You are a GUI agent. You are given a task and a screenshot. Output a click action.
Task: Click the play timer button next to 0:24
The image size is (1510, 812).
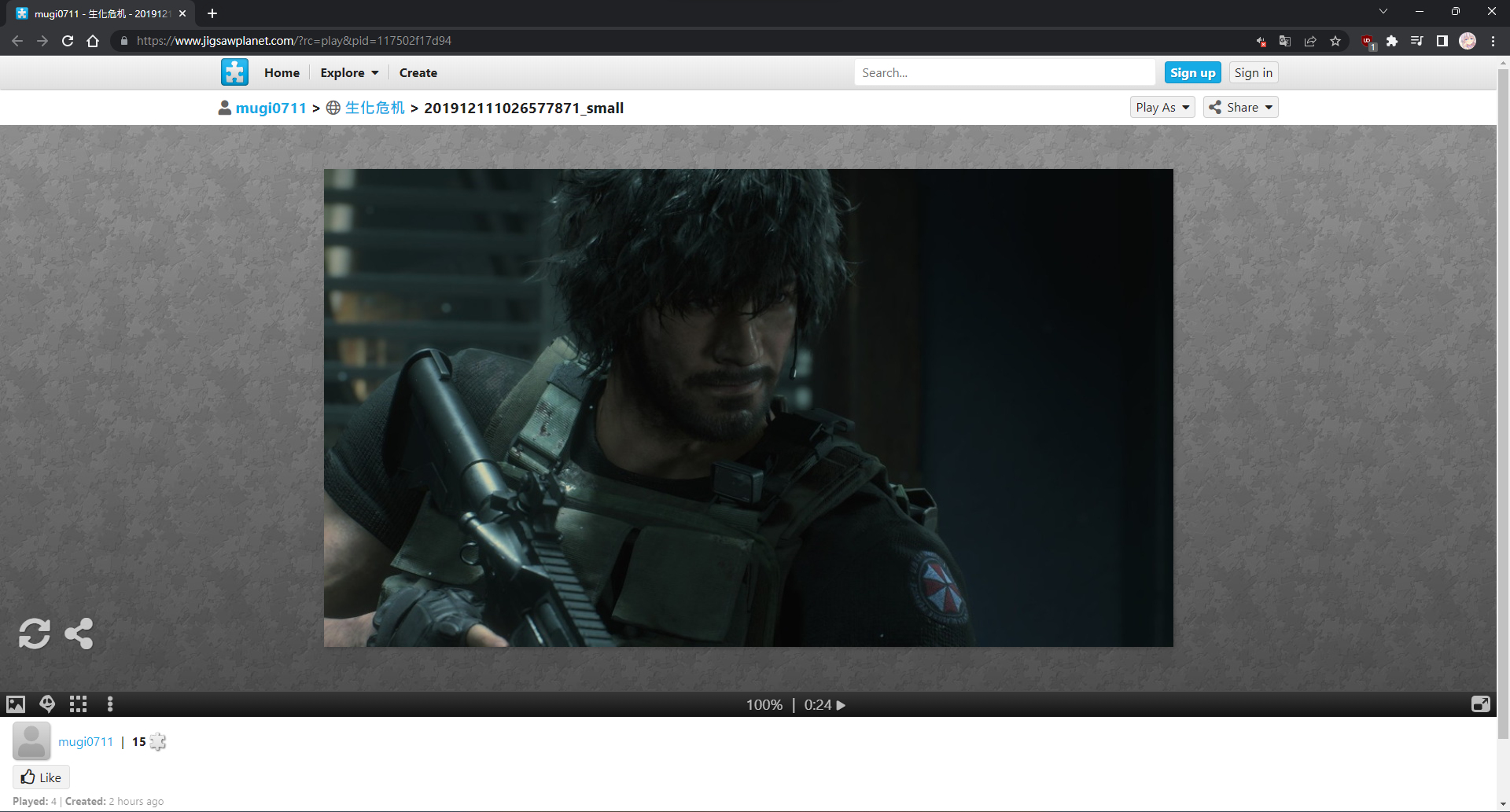pyautogui.click(x=841, y=705)
